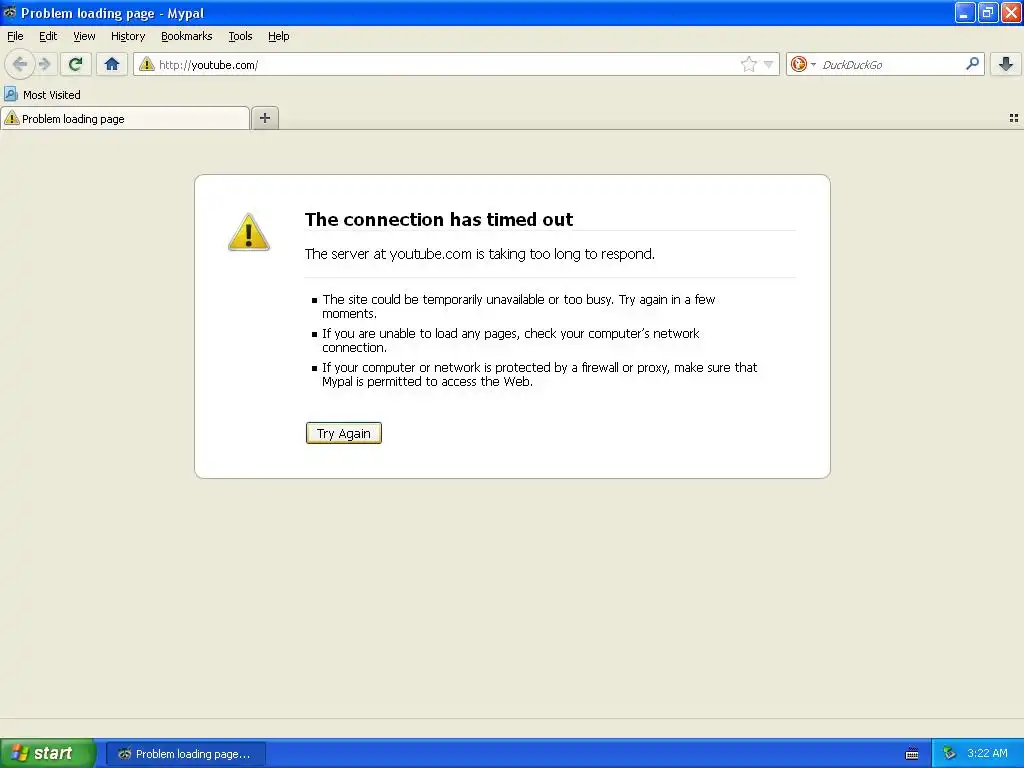Open the View menu
Viewport: 1024px width, 768px height.
(84, 36)
